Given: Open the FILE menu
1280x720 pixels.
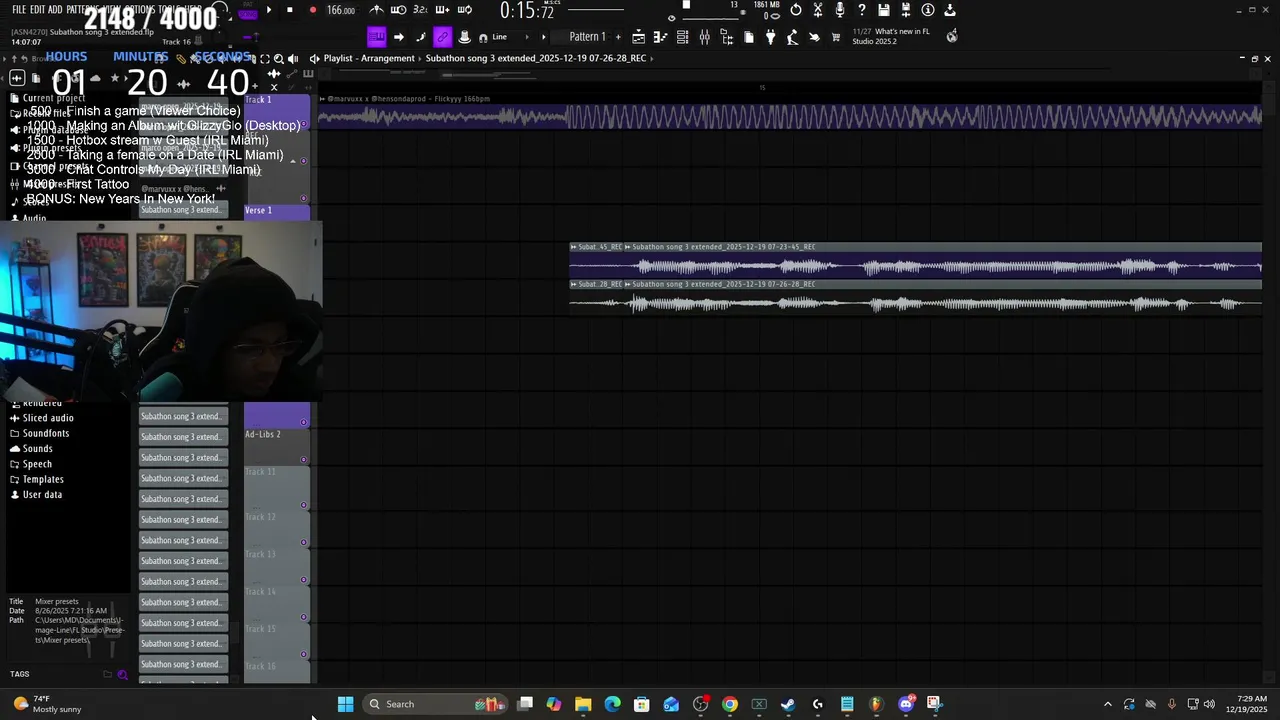Looking at the screenshot, I should [x=19, y=9].
